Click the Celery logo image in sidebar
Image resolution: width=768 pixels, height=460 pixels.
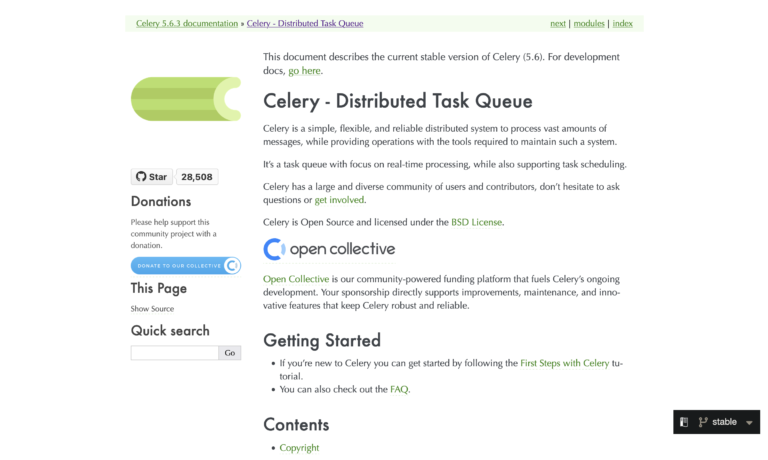pyautogui.click(x=186, y=99)
